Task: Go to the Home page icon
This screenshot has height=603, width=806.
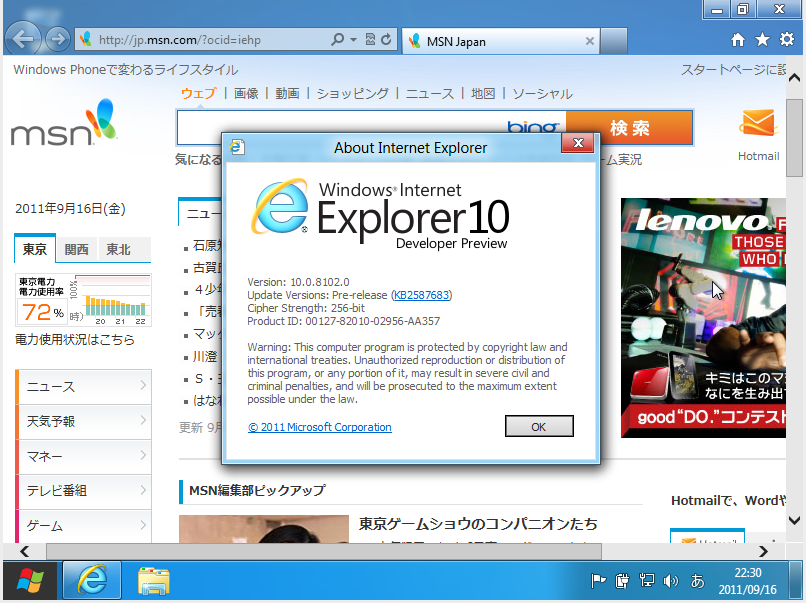Action: point(738,40)
